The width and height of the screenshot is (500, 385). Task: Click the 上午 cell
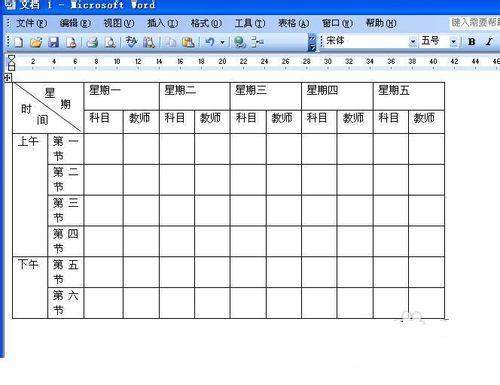pyautogui.click(x=30, y=195)
